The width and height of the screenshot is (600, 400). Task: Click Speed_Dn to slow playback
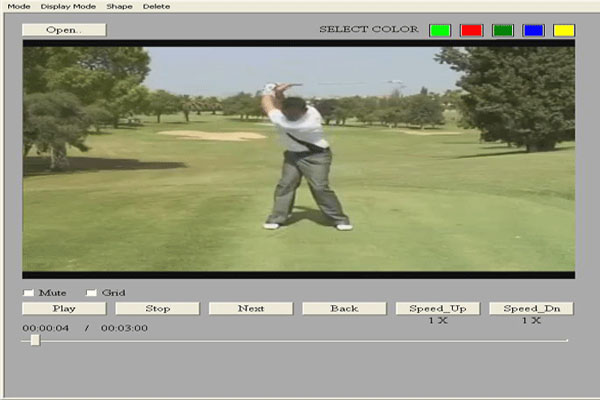(531, 309)
